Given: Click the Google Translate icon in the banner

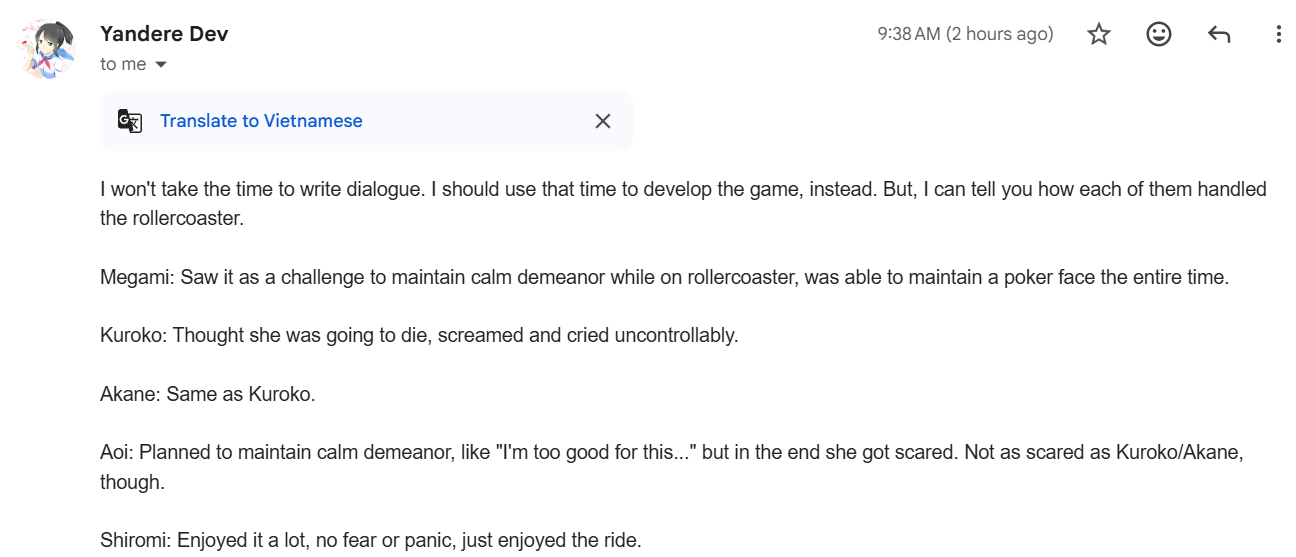Looking at the screenshot, I should pyautogui.click(x=130, y=121).
